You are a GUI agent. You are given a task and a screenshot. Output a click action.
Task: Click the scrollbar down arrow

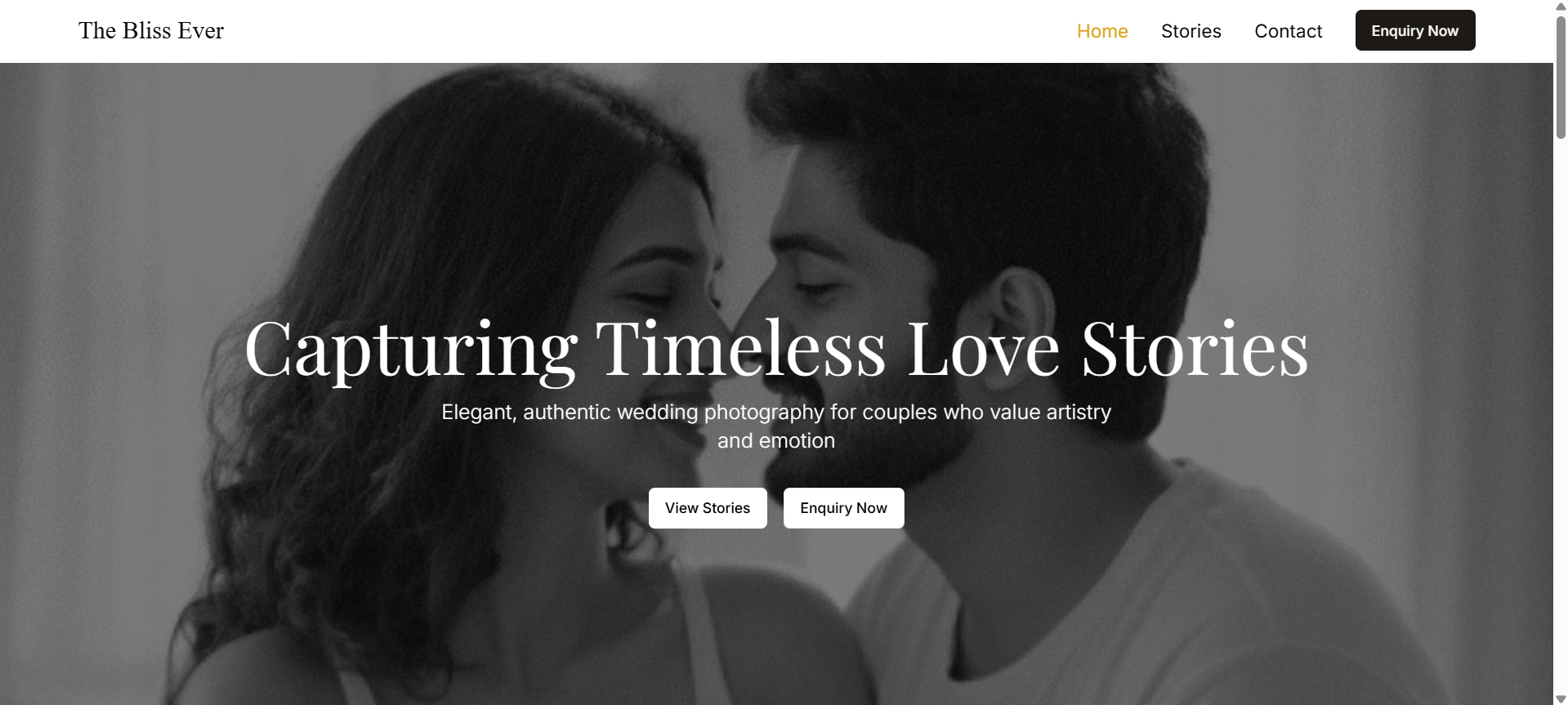(x=1561, y=698)
